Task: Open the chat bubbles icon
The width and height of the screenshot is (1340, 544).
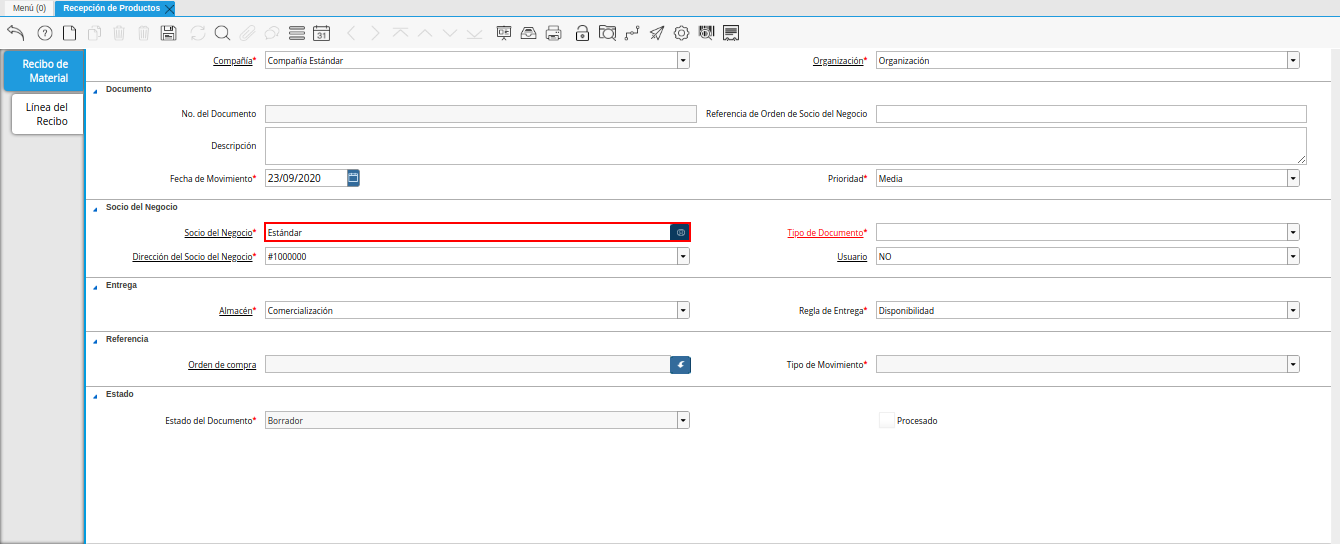Action: pyautogui.click(x=271, y=33)
